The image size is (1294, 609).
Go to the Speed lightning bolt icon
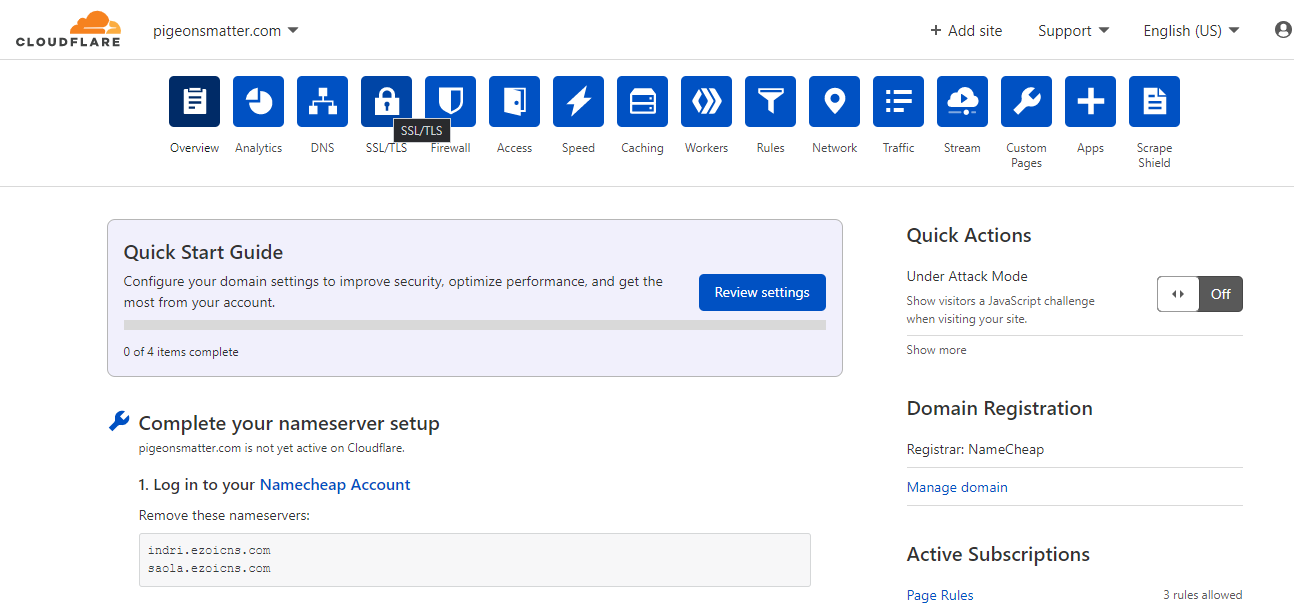tap(578, 102)
